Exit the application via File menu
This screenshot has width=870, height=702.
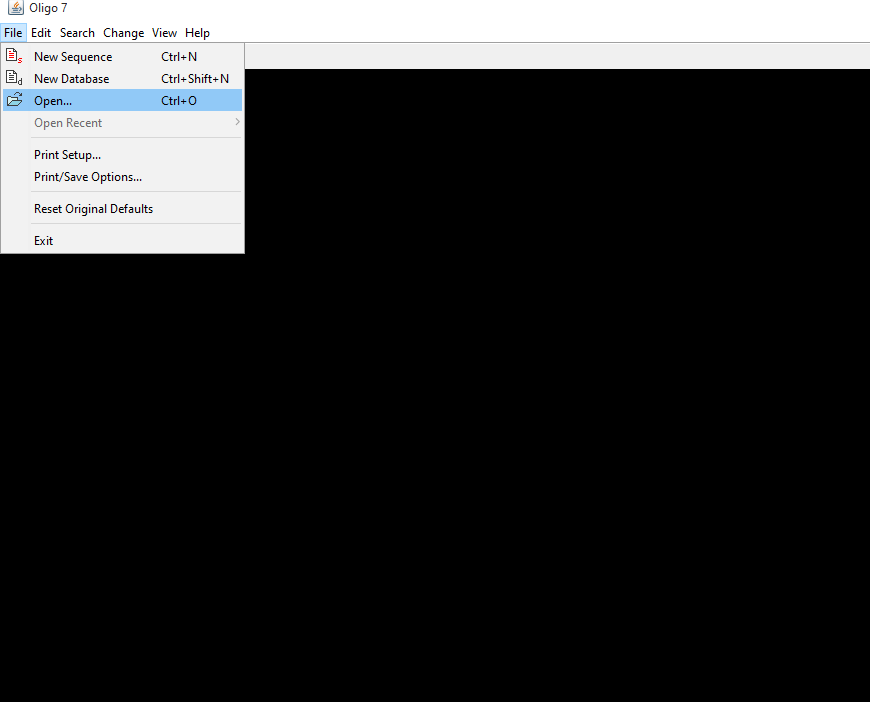pyautogui.click(x=43, y=241)
